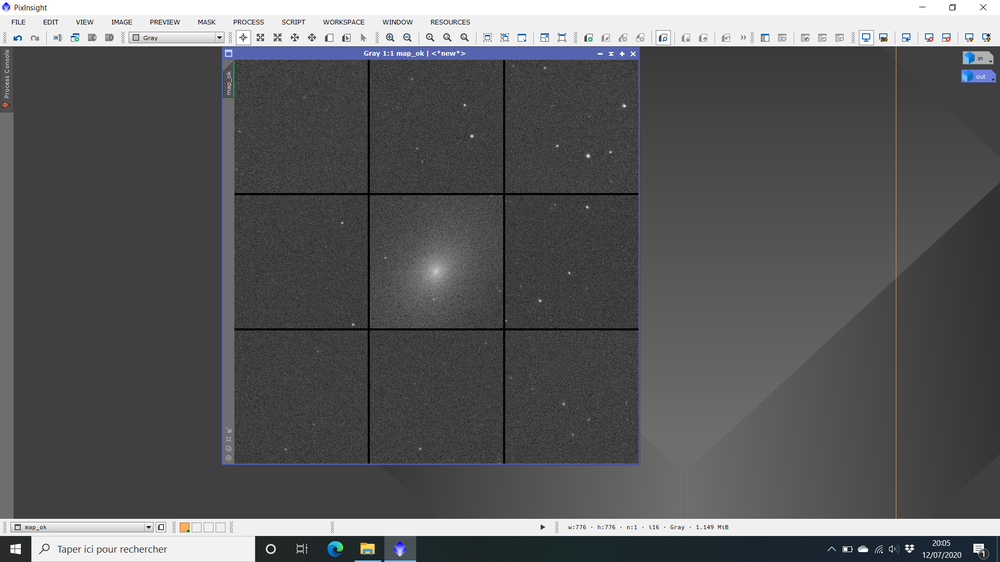Open the 'in' process icon
The width and height of the screenshot is (1000, 562).
[x=977, y=58]
